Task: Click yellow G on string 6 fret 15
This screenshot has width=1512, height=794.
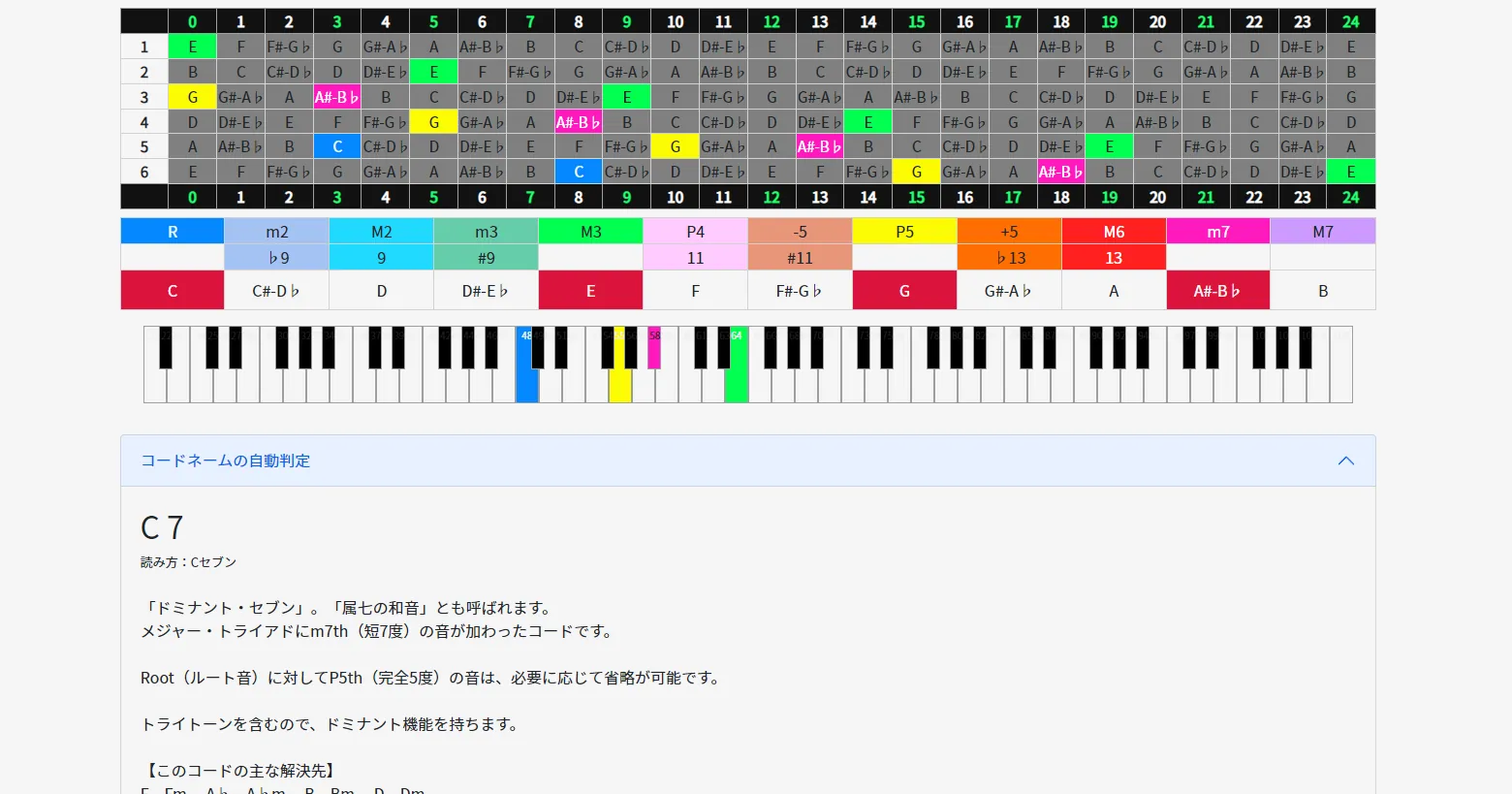Action: 916,172
